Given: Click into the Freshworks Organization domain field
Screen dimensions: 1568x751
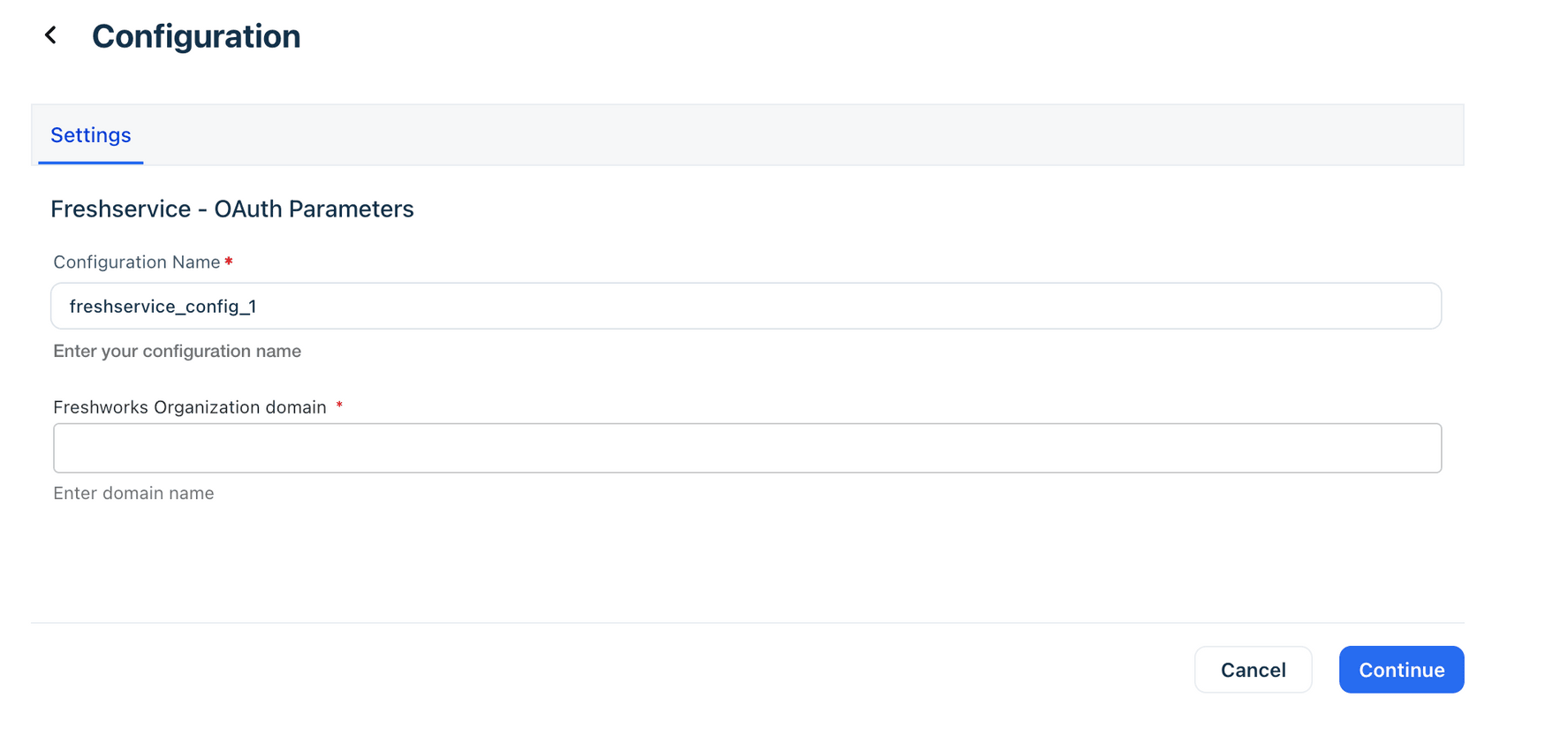Looking at the screenshot, I should [746, 448].
